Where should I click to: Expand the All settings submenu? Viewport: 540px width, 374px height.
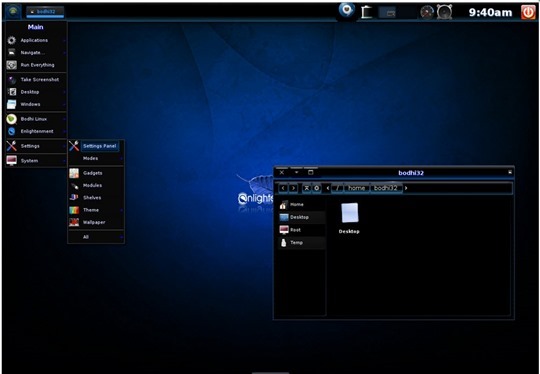96,237
